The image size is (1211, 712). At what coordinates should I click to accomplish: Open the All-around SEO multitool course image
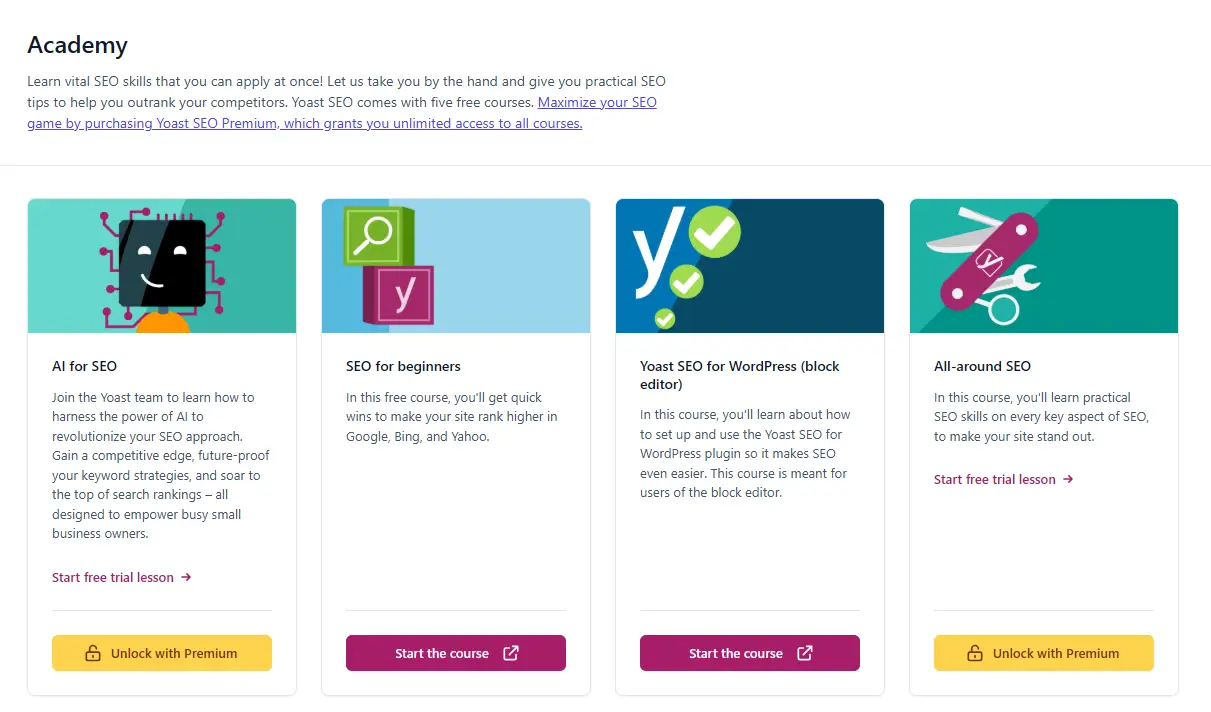[x=1043, y=265]
